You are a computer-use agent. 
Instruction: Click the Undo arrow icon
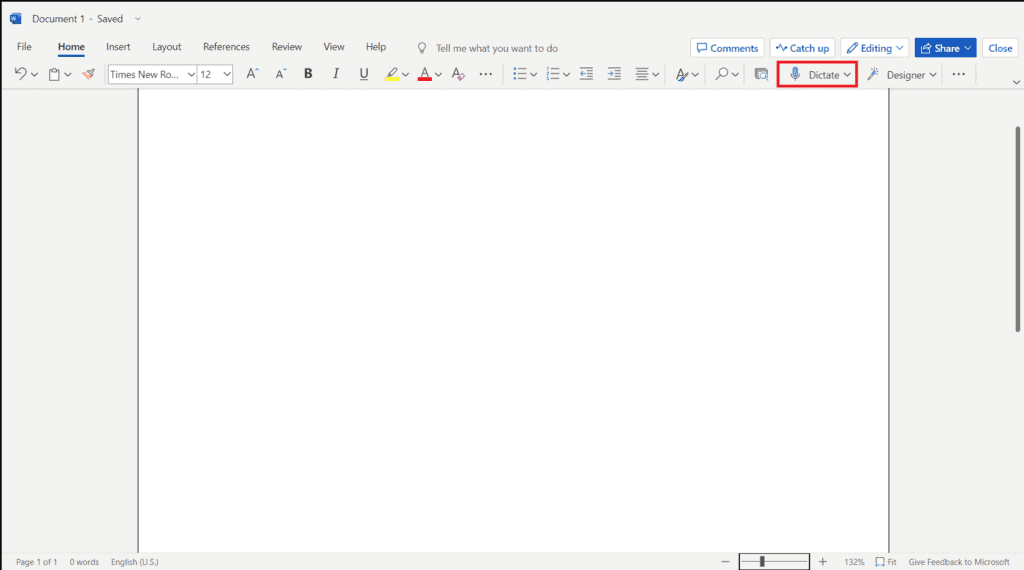click(20, 74)
